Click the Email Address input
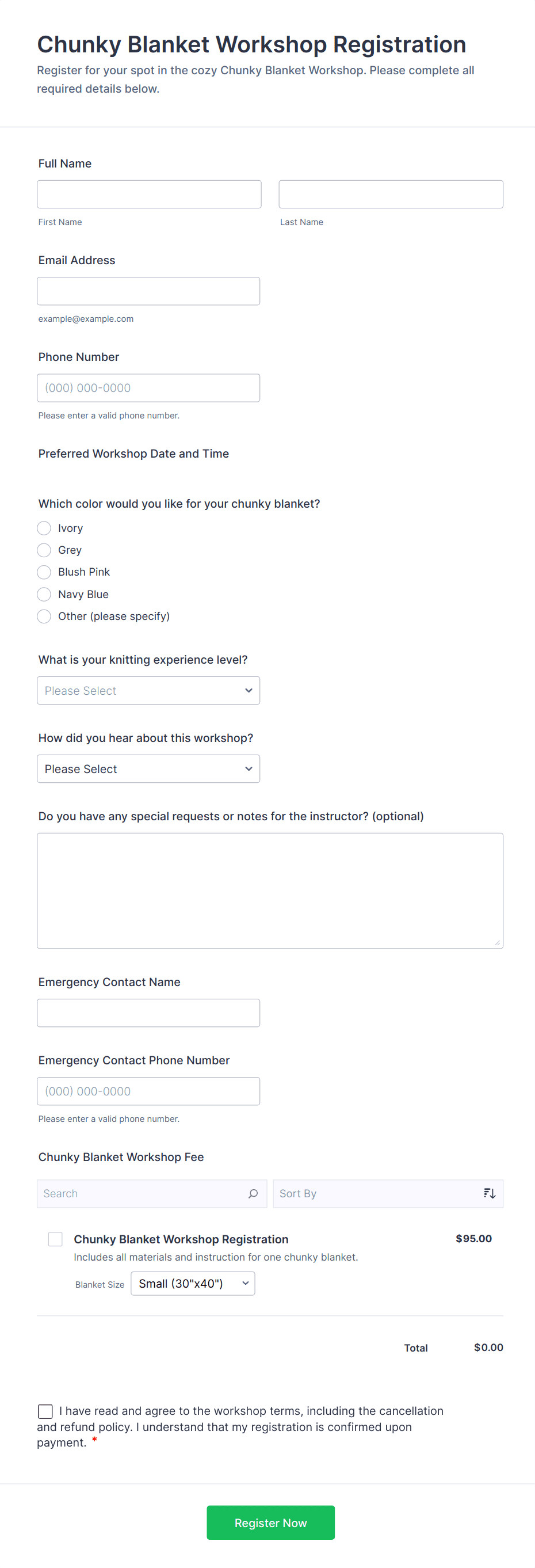This screenshot has width=535, height=1568. (148, 291)
